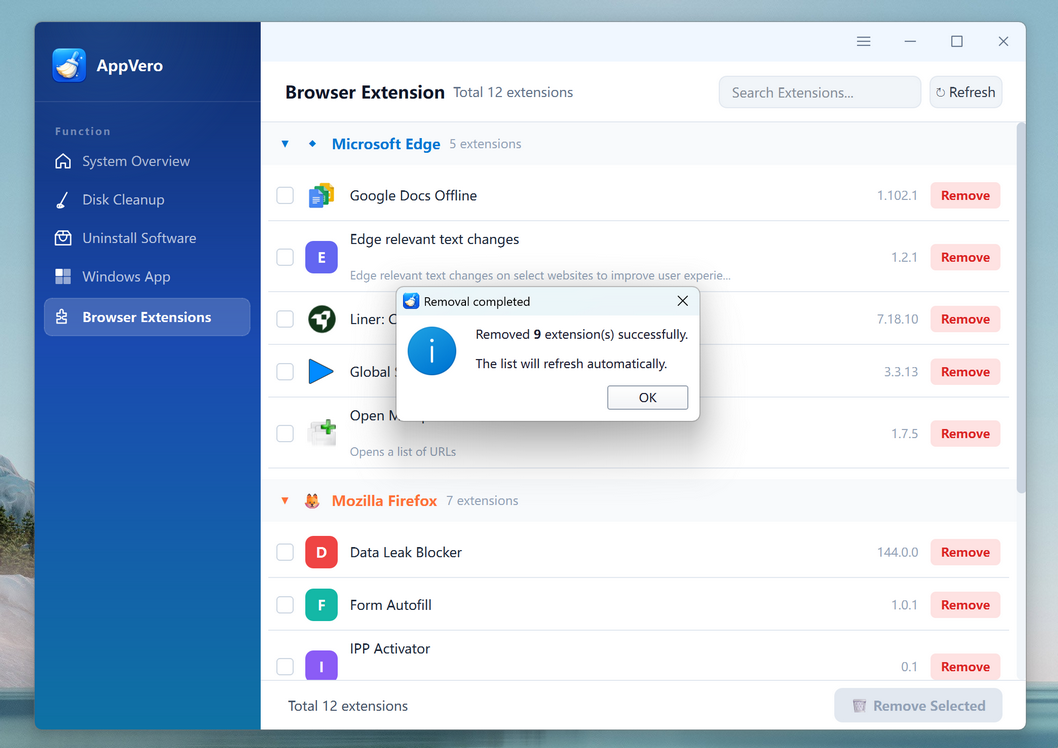Remove the extension with version 1.7.5

pyautogui.click(x=966, y=434)
